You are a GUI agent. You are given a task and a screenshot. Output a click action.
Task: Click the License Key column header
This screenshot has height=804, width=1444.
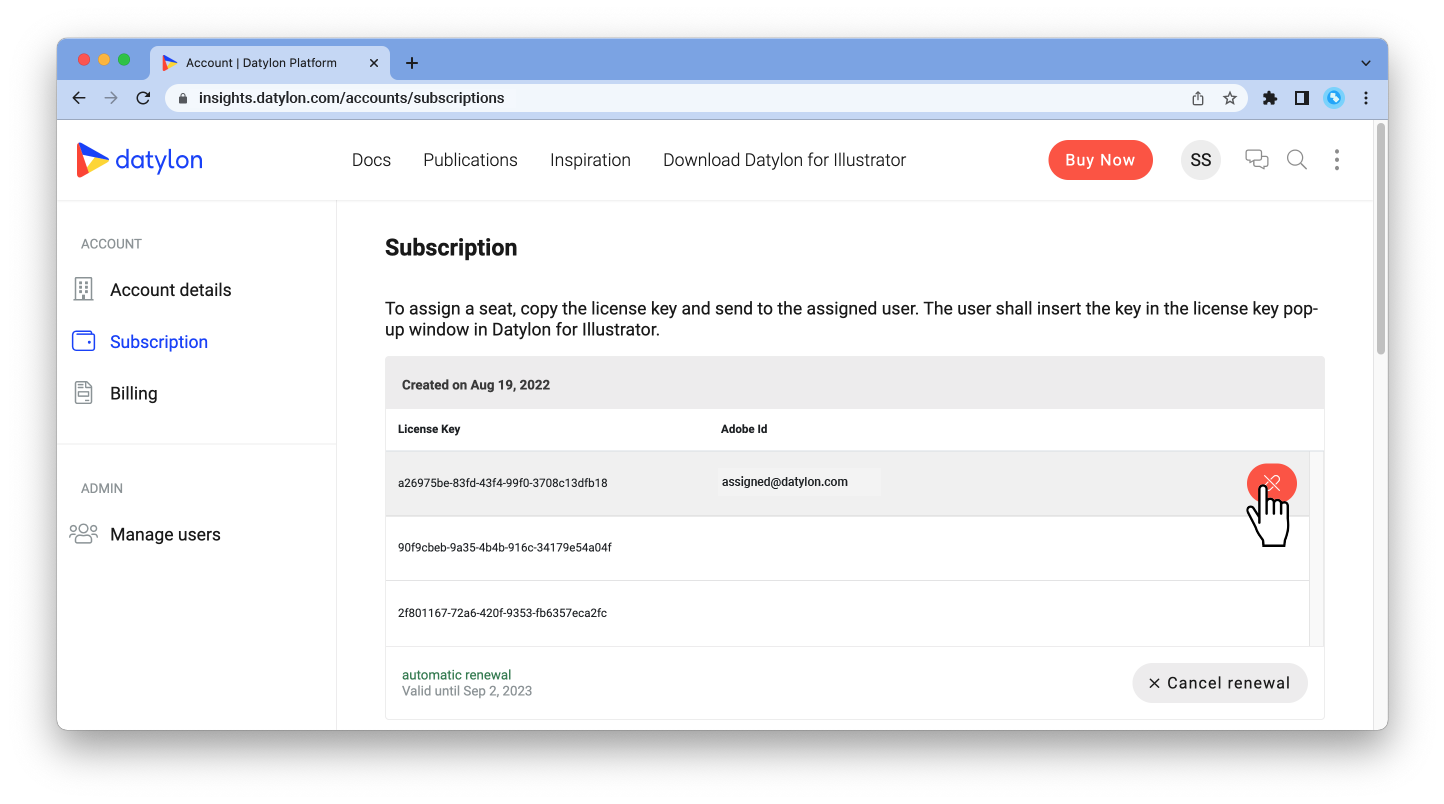(x=429, y=429)
